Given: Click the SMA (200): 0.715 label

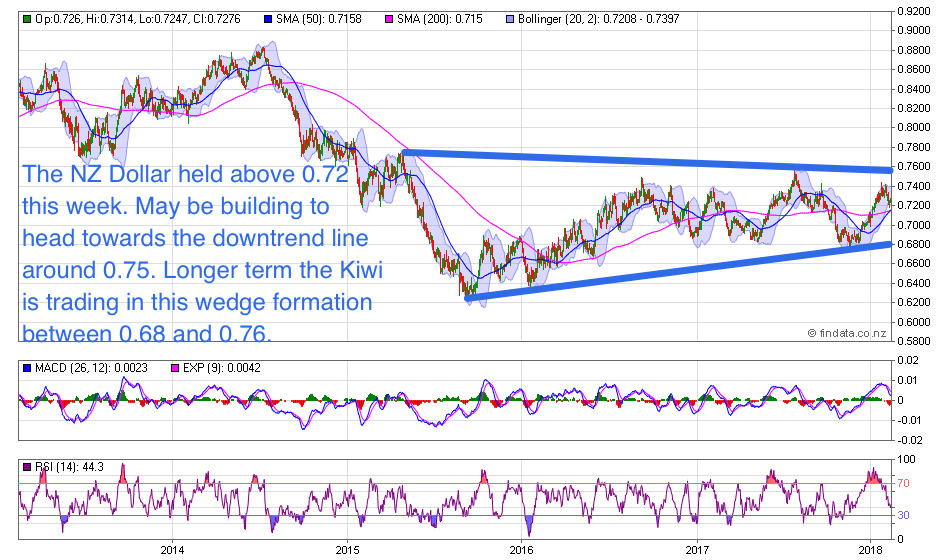Looking at the screenshot, I should (x=440, y=19).
